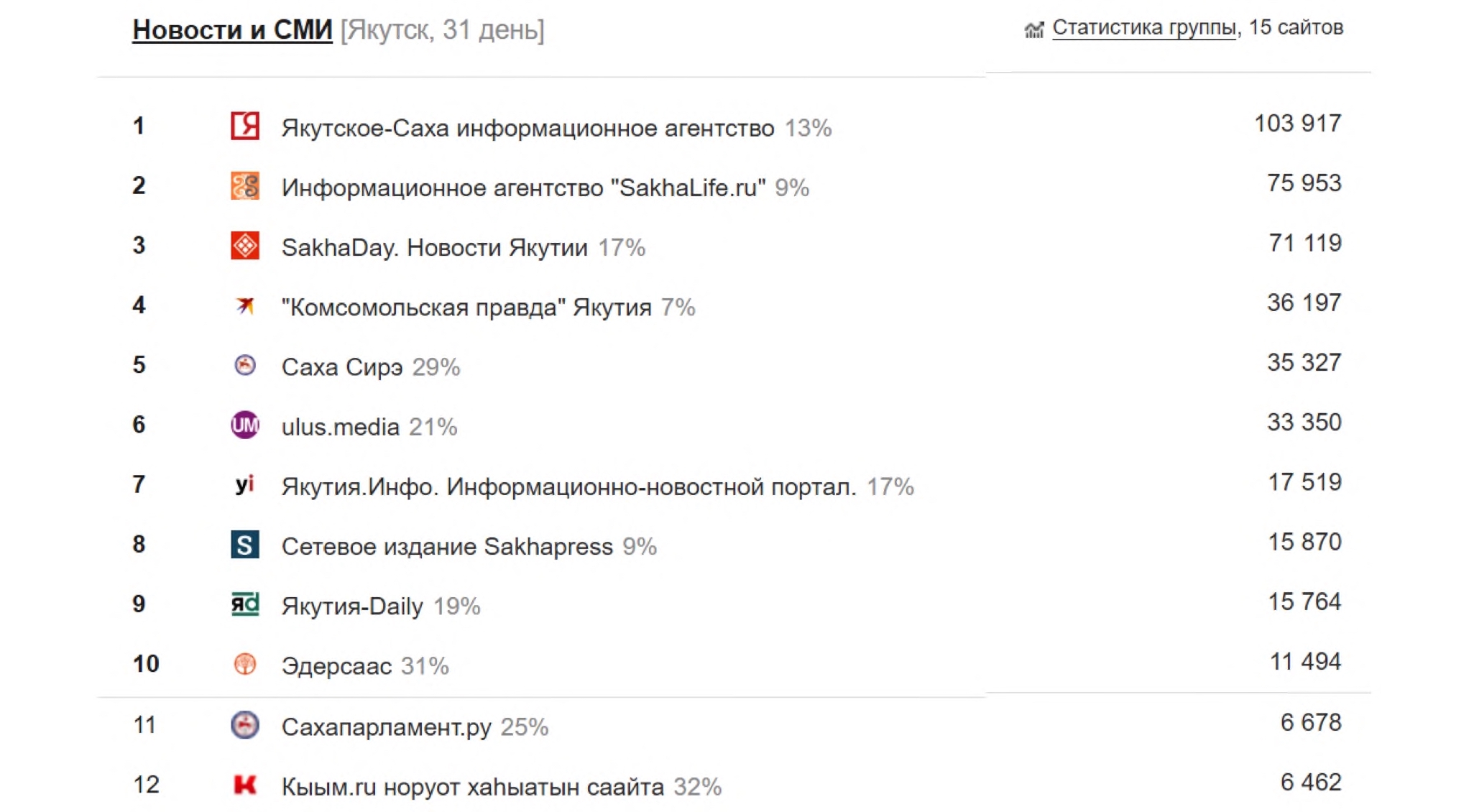
Task: Click the Саха Сирэ round emblem icon
Action: pos(245,365)
